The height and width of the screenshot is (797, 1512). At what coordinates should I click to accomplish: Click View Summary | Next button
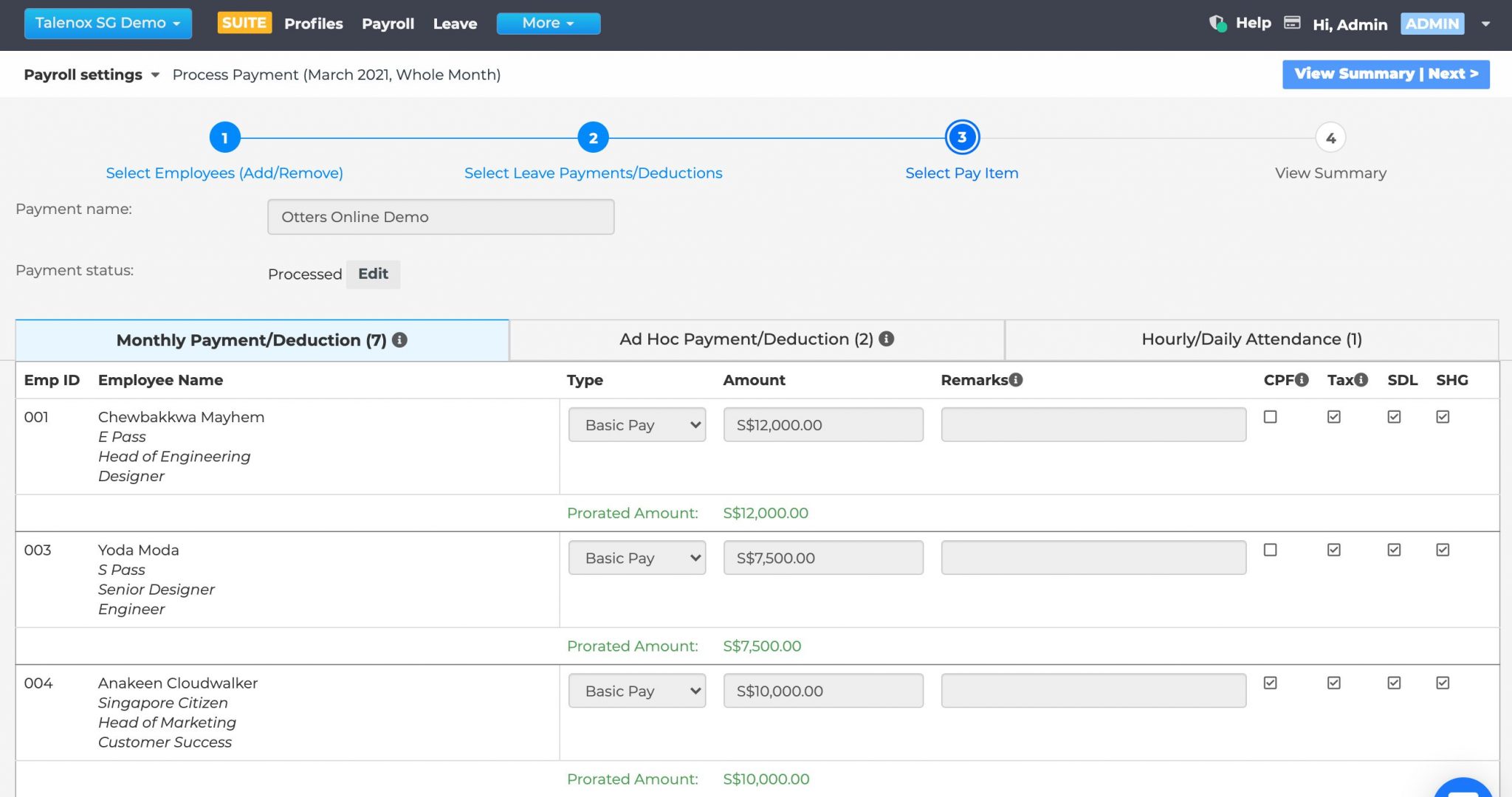click(x=1386, y=74)
